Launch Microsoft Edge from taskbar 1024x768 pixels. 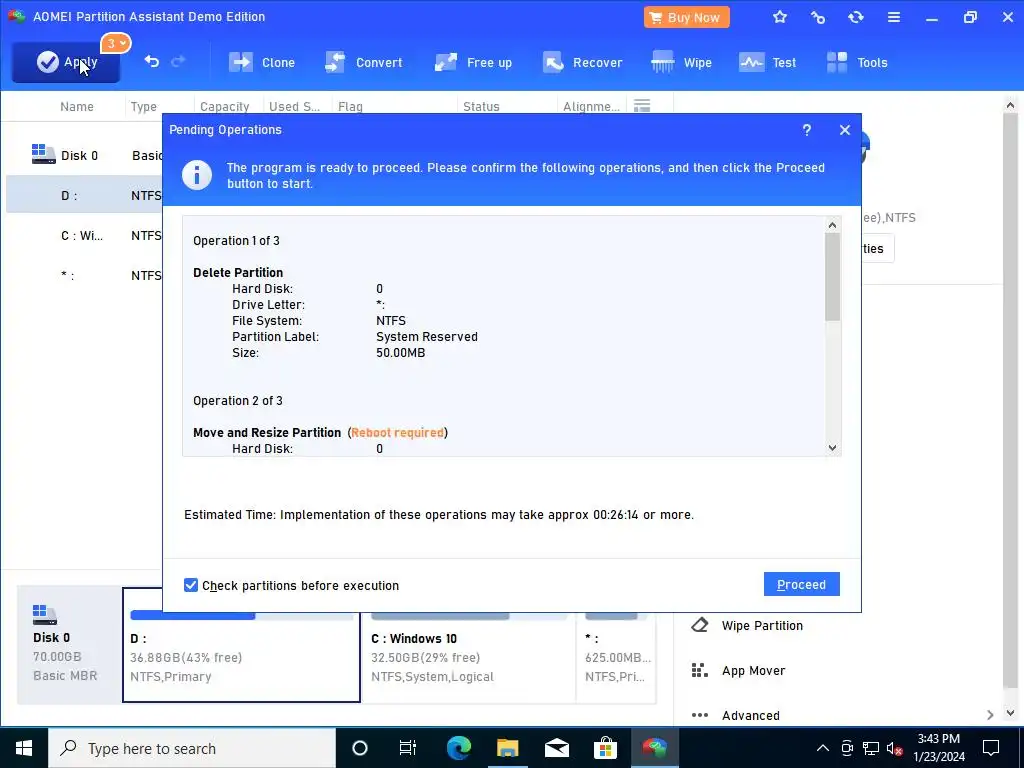458,748
